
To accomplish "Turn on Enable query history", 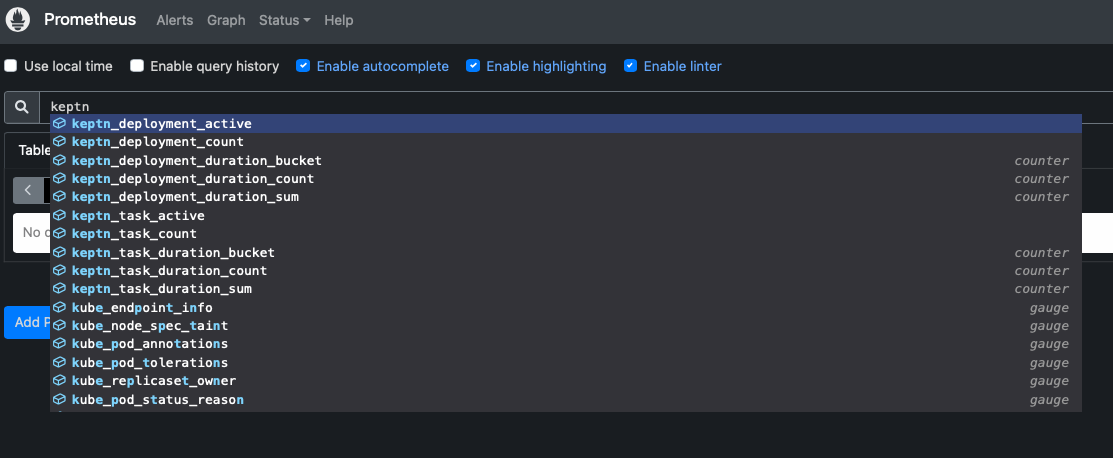I will tap(137, 66).
